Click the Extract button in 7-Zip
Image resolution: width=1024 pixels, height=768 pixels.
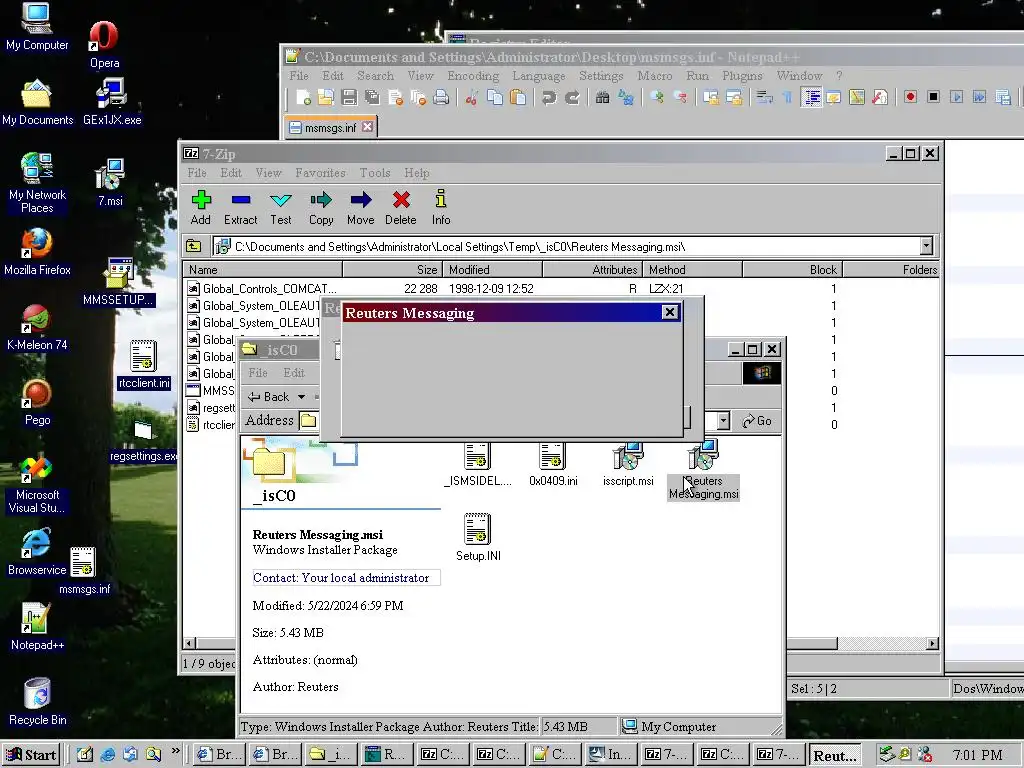pyautogui.click(x=240, y=208)
